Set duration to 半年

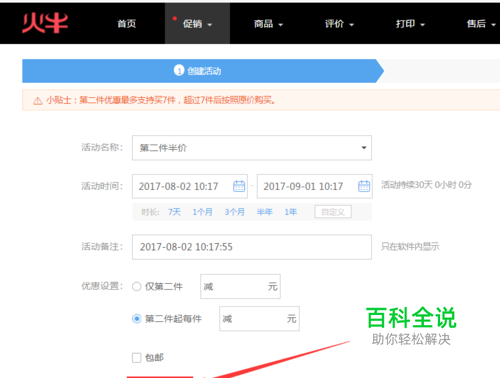pyautogui.click(x=265, y=212)
